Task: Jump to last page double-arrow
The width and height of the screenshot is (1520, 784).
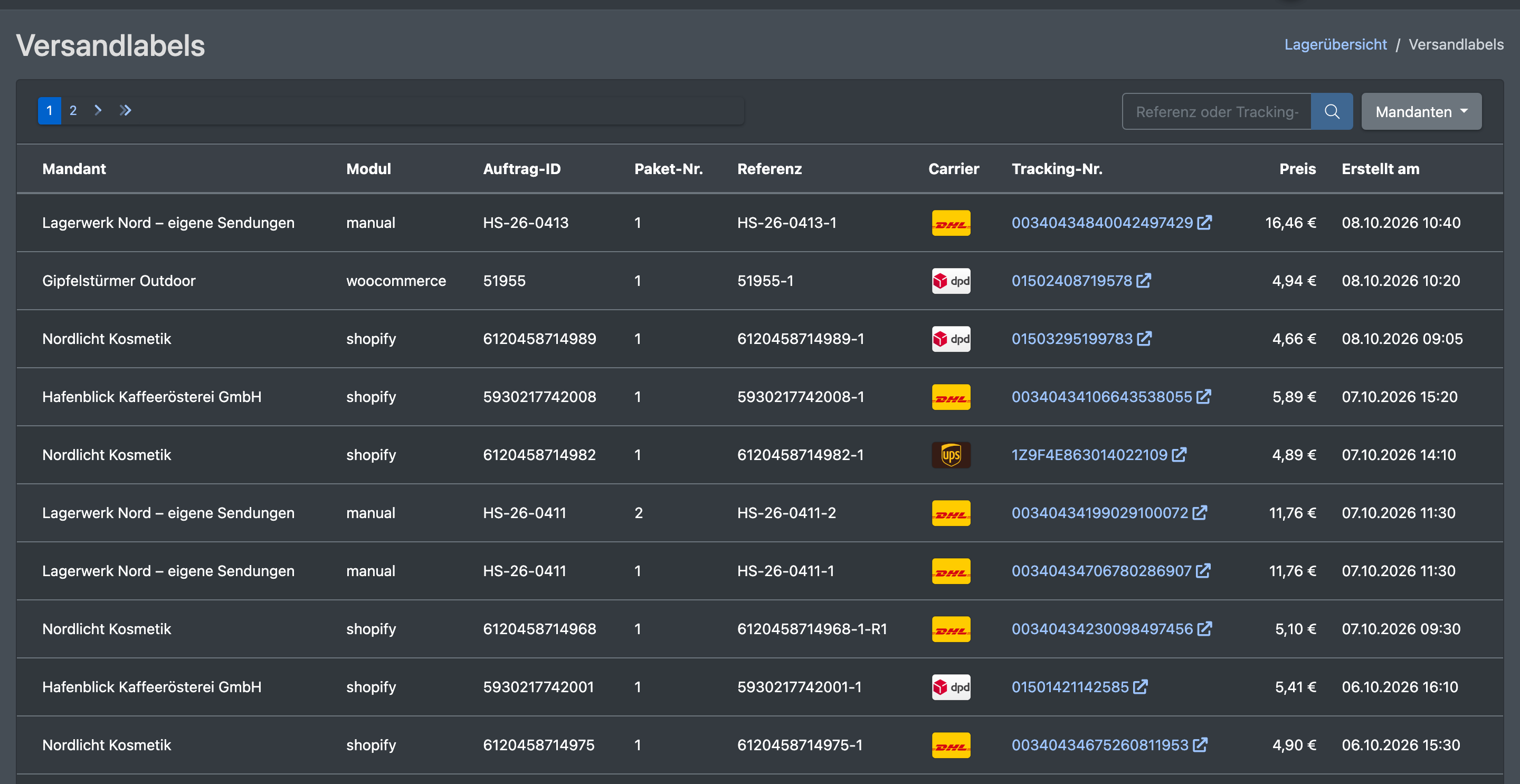Action: coord(125,110)
